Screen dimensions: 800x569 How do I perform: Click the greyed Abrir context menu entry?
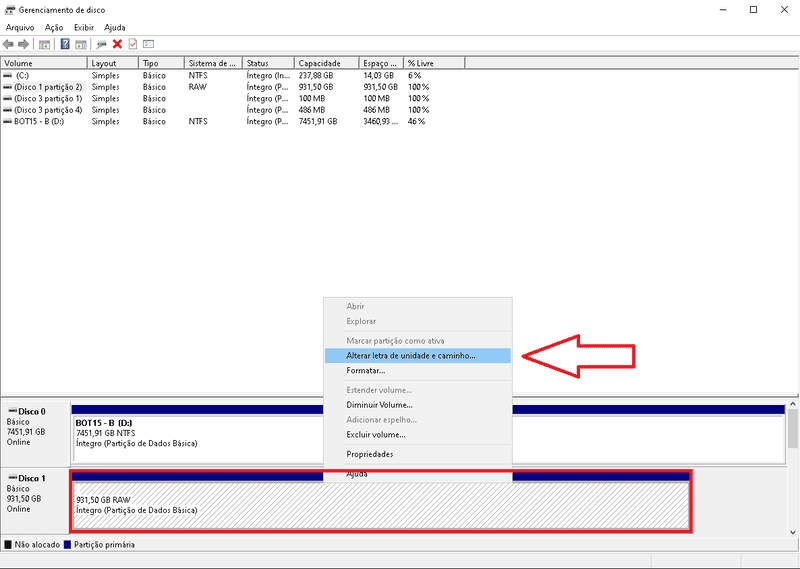(417, 306)
